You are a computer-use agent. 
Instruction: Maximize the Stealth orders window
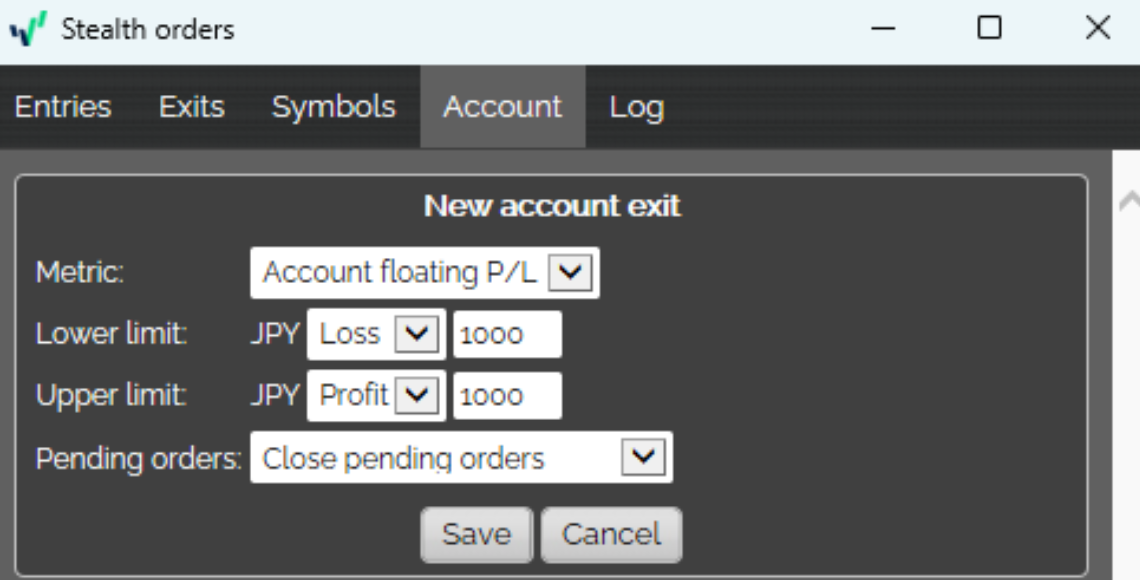[989, 29]
